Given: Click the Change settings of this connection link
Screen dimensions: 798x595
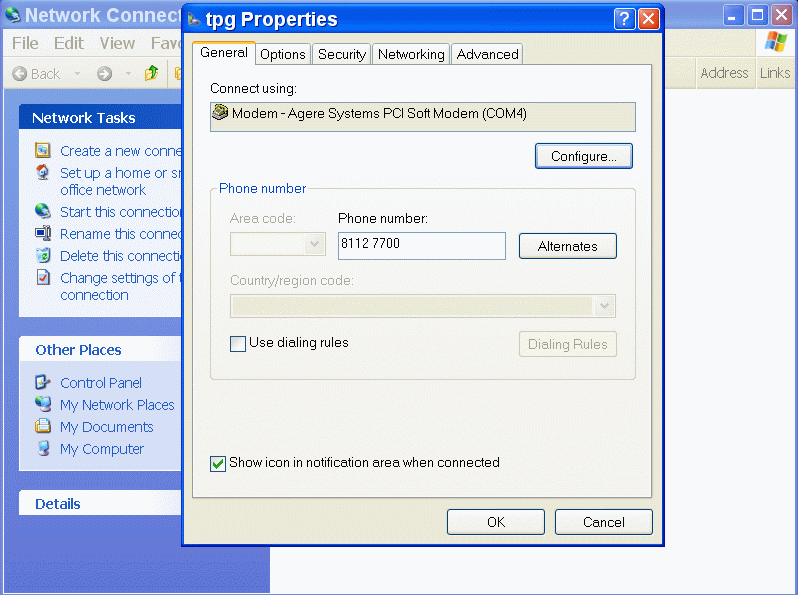Looking at the screenshot, I should pyautogui.click(x=121, y=286).
